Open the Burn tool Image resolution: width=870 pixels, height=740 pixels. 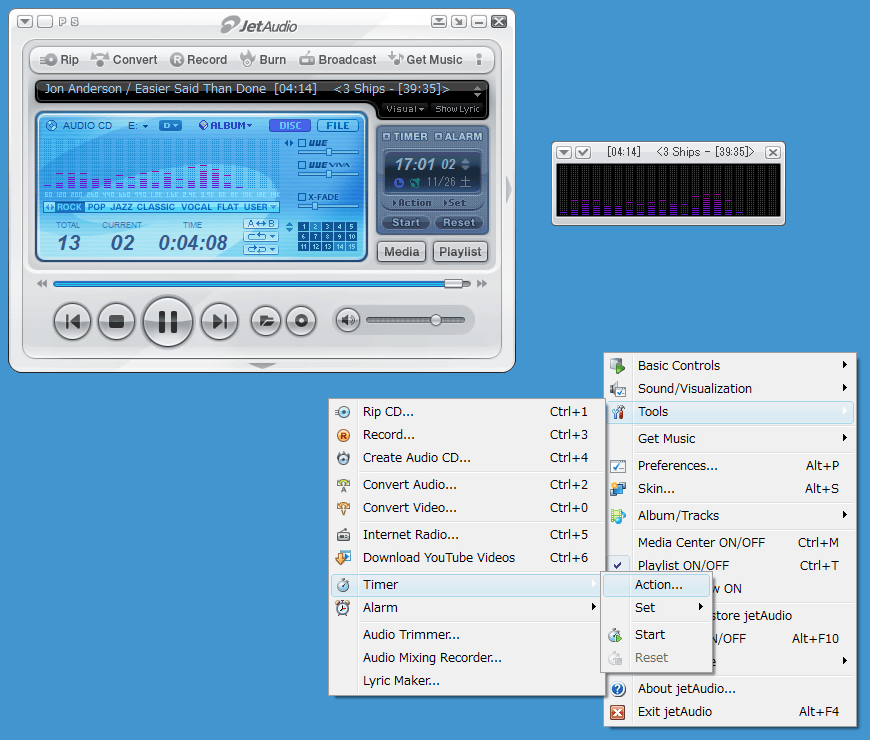[263, 59]
